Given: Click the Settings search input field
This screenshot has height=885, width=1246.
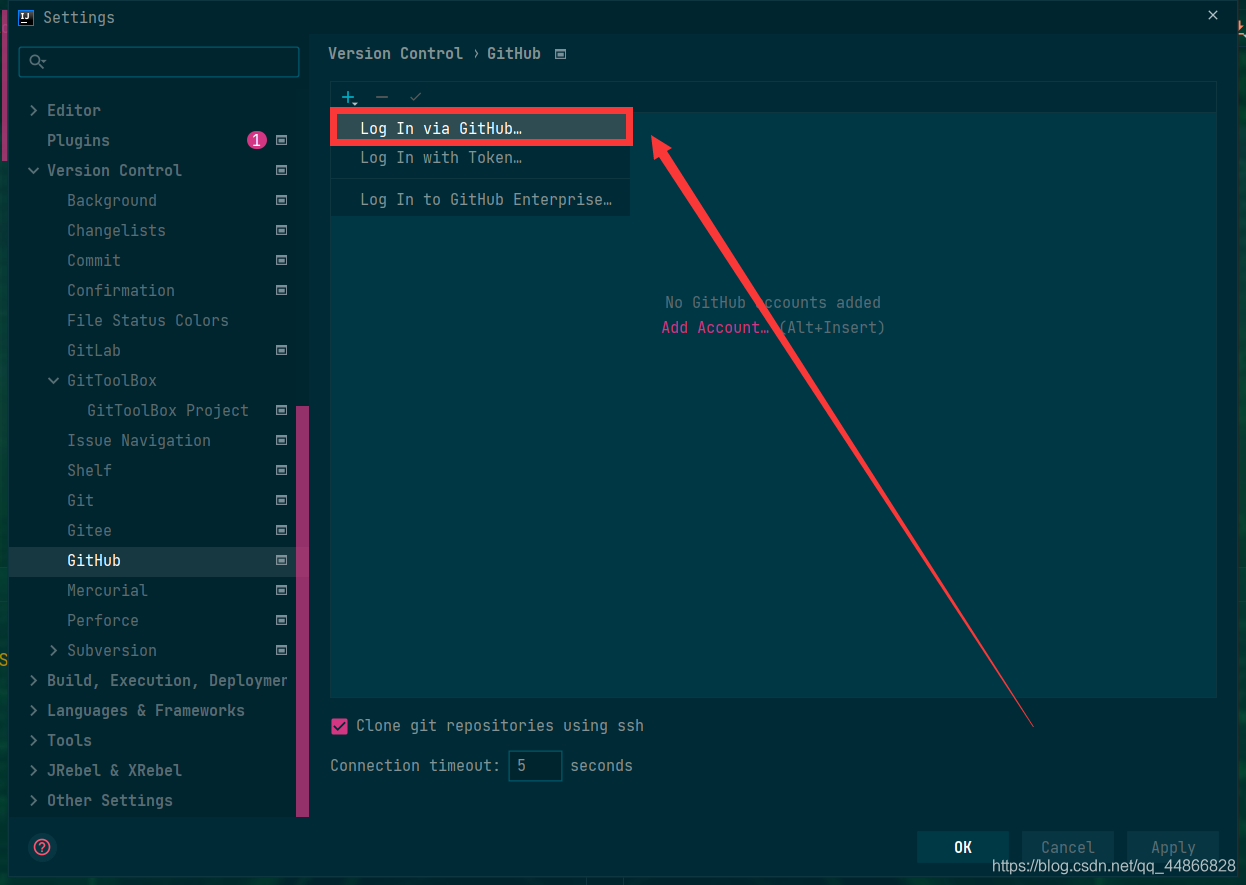Looking at the screenshot, I should (159, 62).
